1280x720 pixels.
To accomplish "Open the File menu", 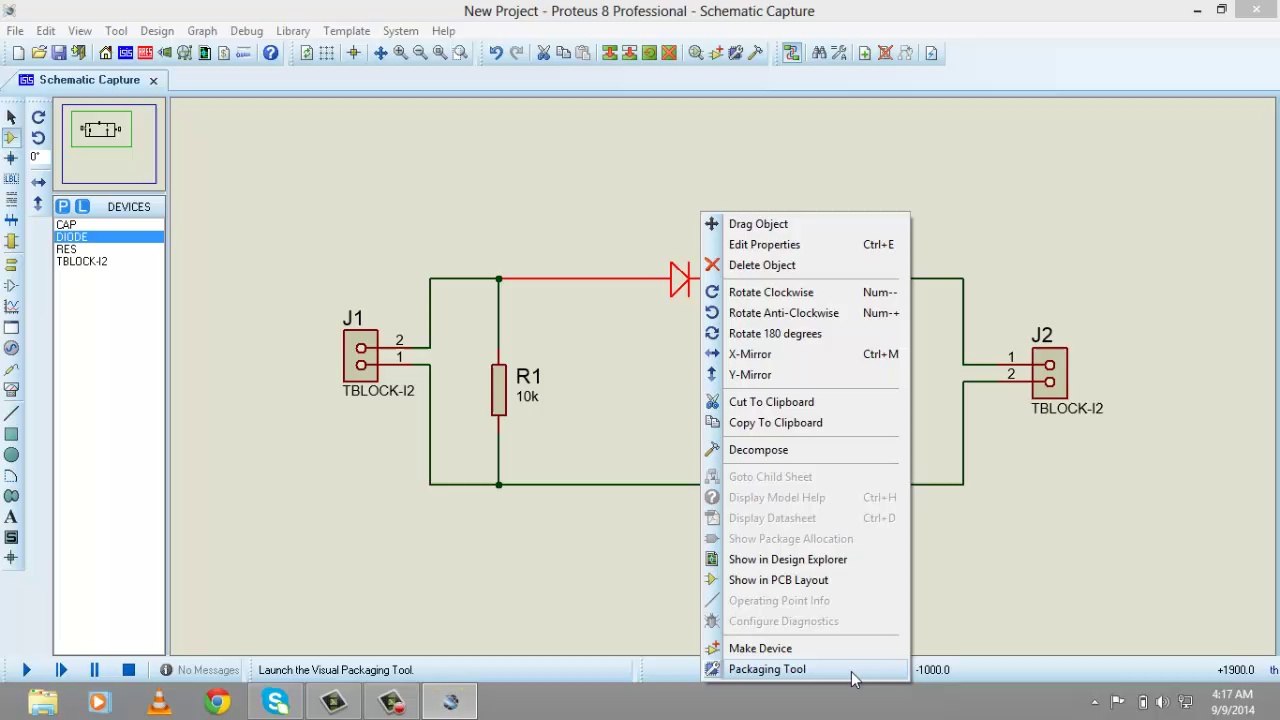I will tap(15, 31).
